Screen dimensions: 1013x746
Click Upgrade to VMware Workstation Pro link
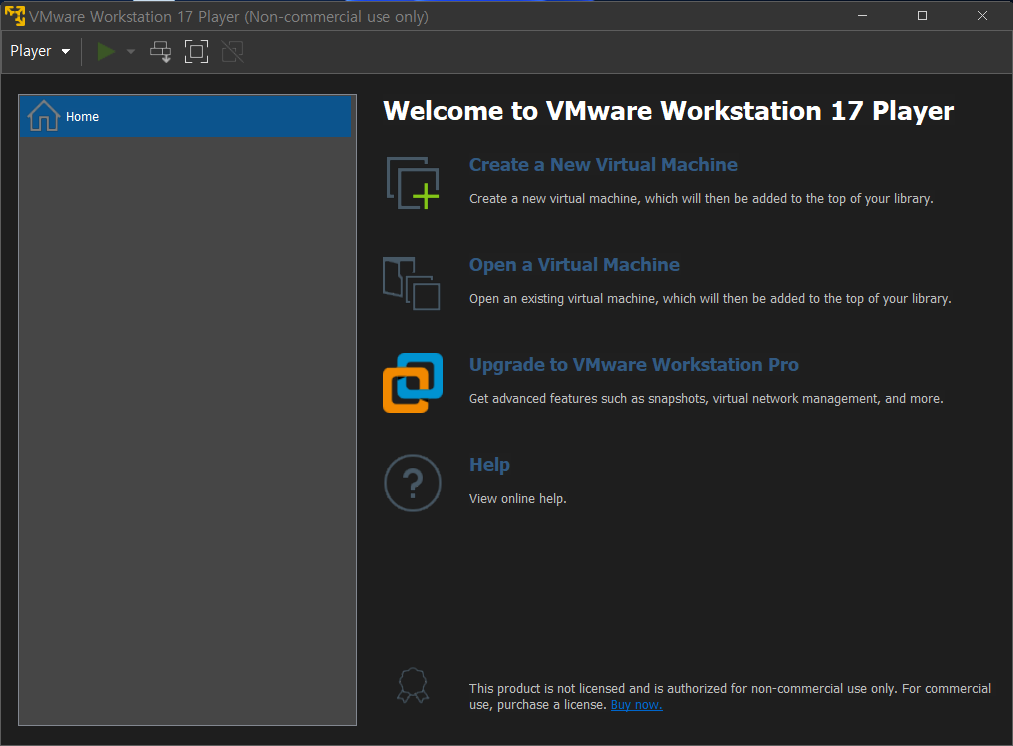(x=634, y=365)
